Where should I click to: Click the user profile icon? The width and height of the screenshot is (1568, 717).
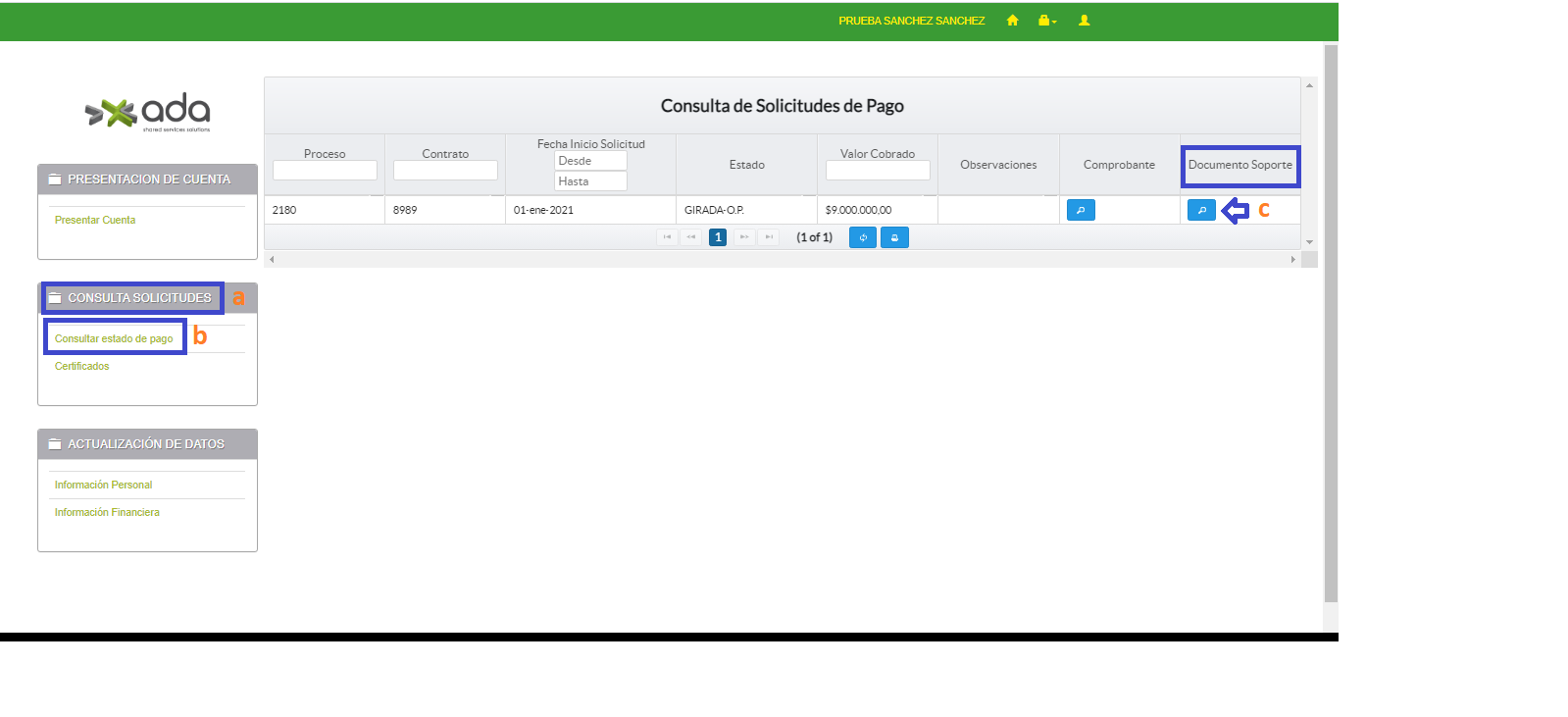(x=1084, y=21)
